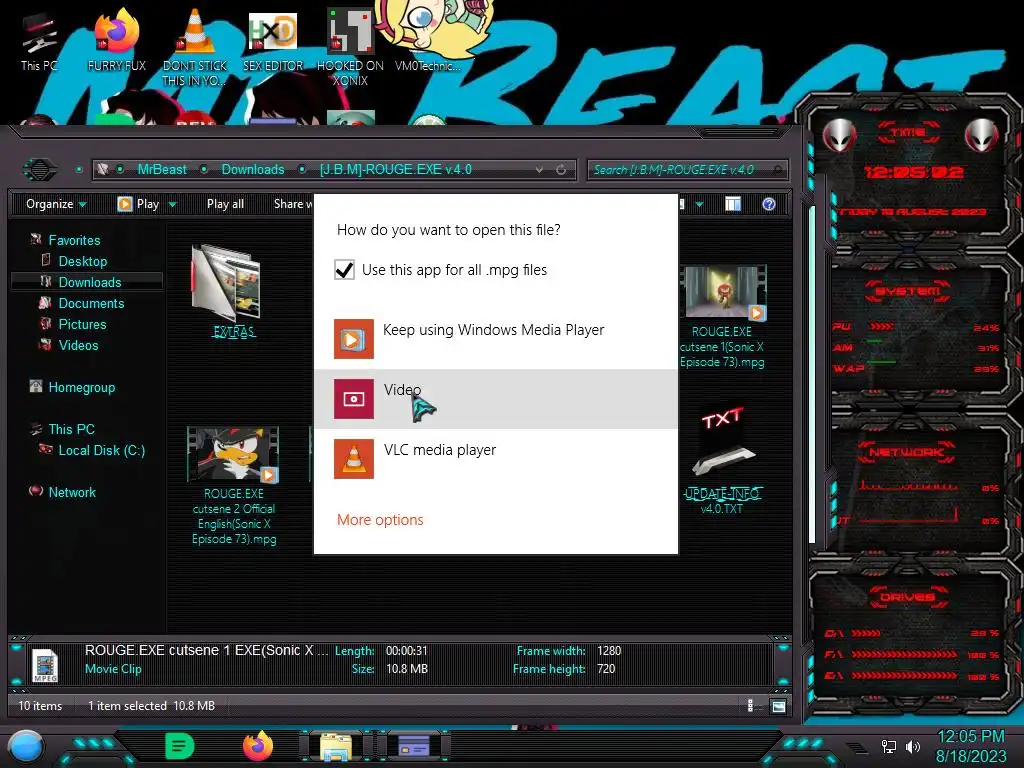Select ROUGE.EXE cutsene 1(Sonic X Episode 73).mpg
1024x768 pixels.
pyautogui.click(x=722, y=317)
